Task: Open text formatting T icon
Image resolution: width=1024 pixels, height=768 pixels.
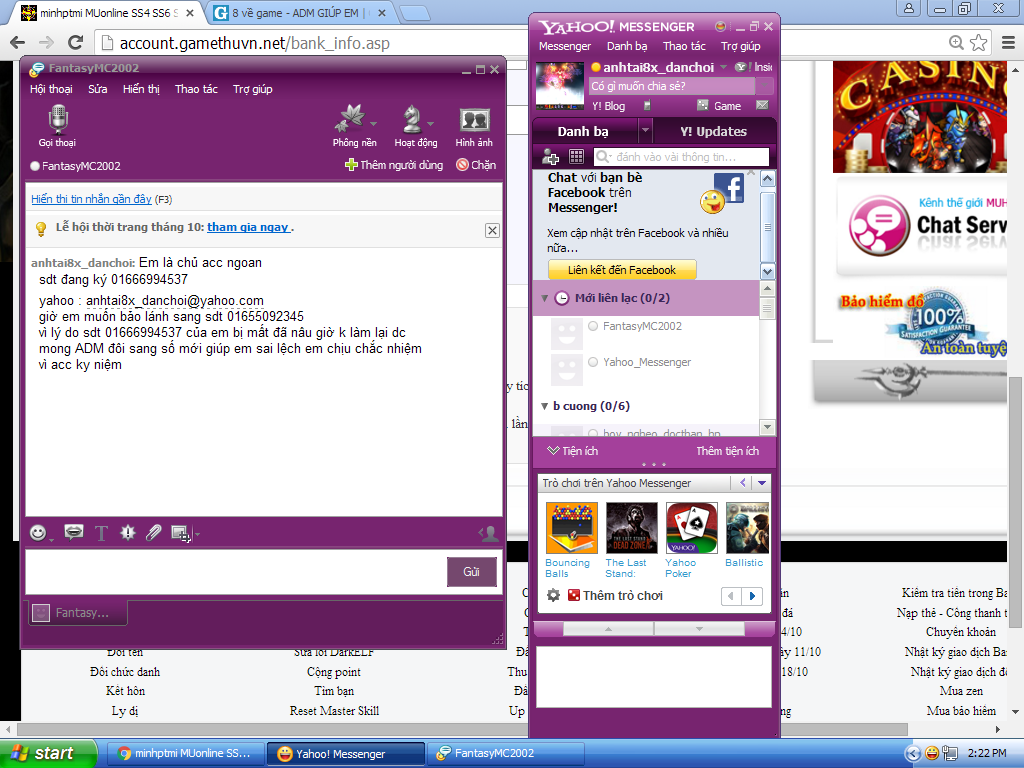Action: coord(101,534)
